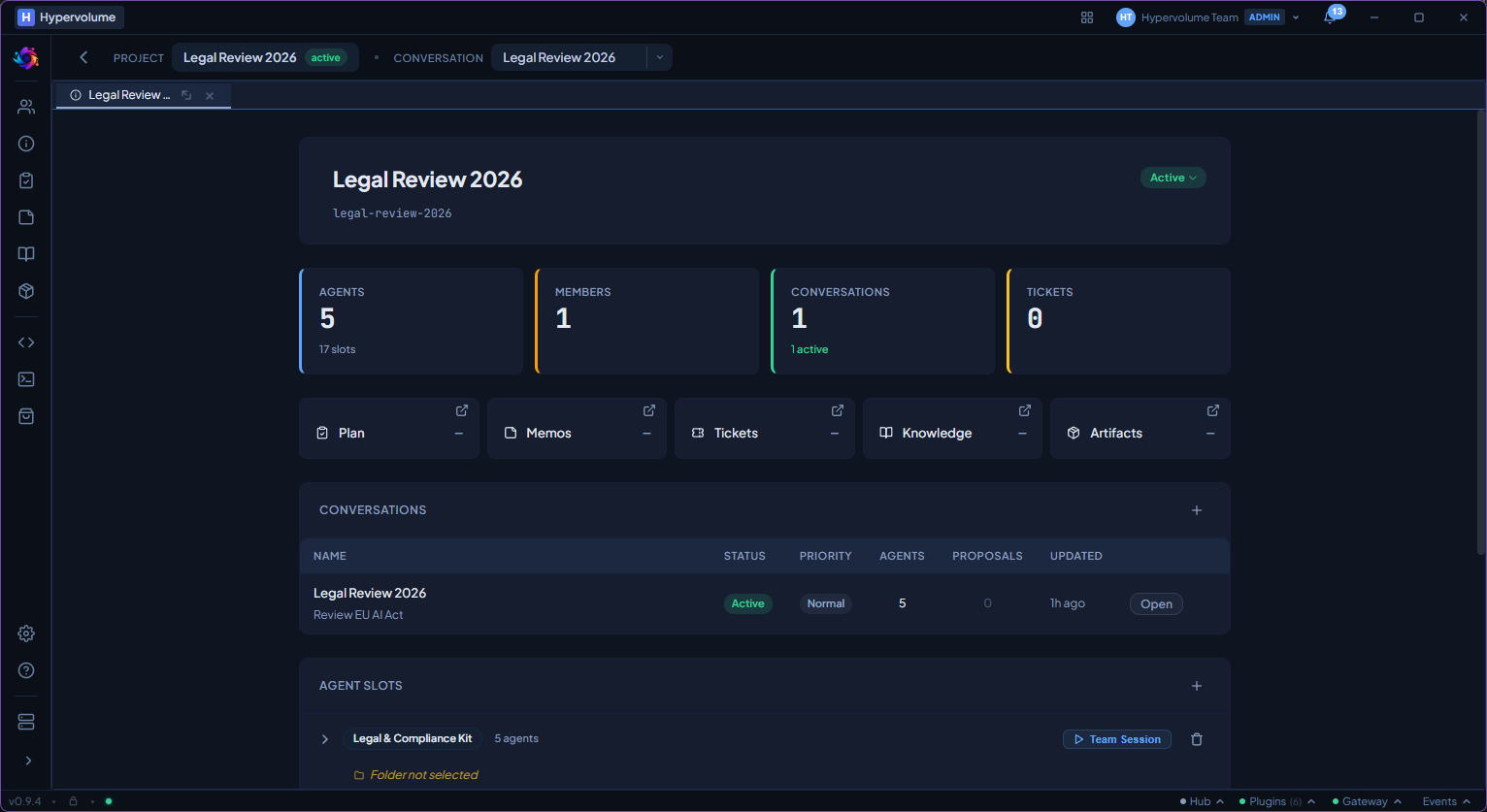This screenshot has width=1487, height=812.
Task: Open Memos external link icon
Action: (x=649, y=410)
